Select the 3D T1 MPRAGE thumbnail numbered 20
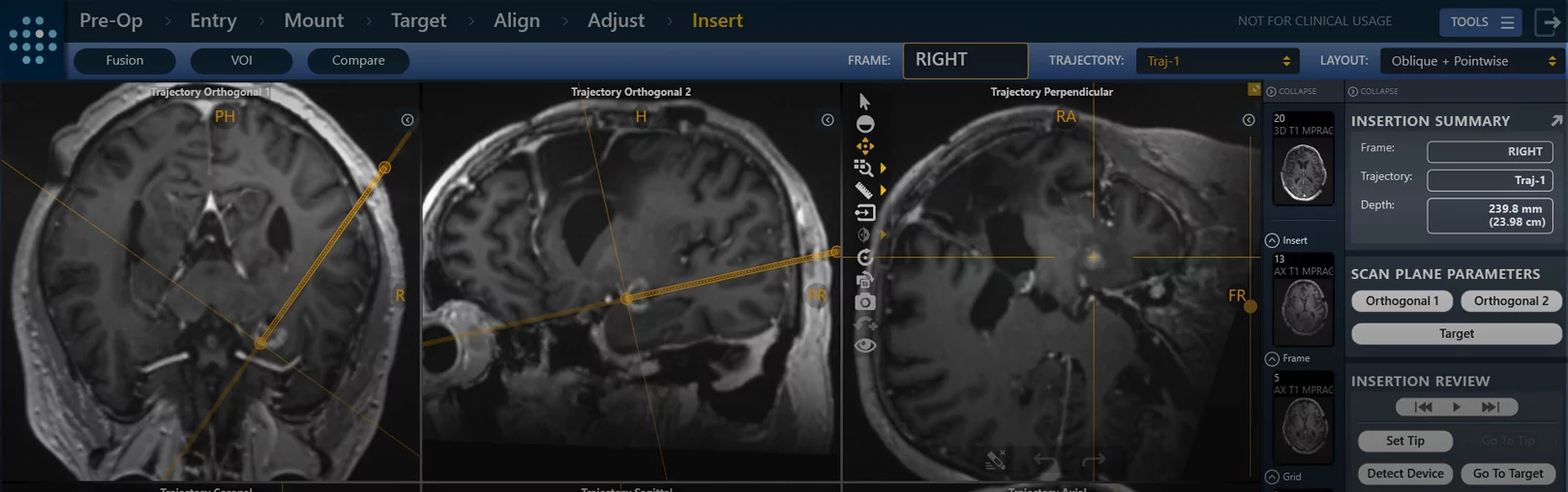The image size is (1568, 492). (1304, 159)
